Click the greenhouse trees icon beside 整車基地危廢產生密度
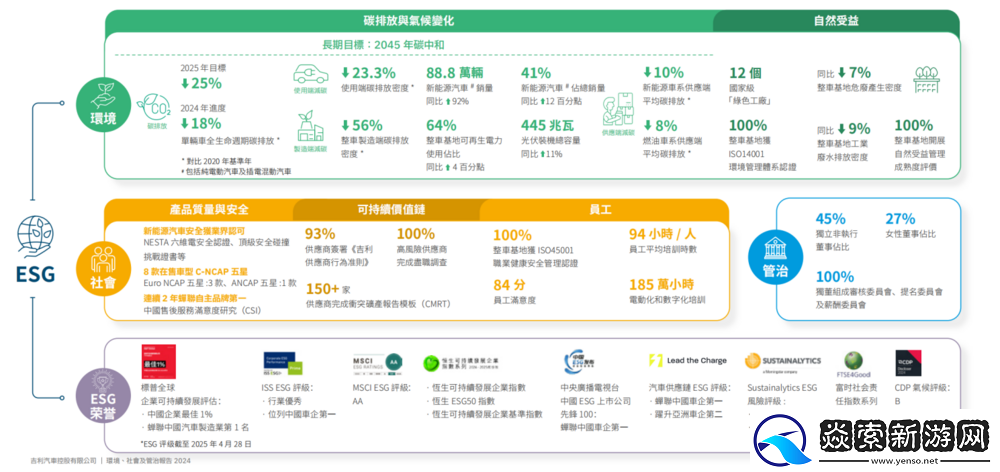The image size is (1000, 472). point(927,79)
